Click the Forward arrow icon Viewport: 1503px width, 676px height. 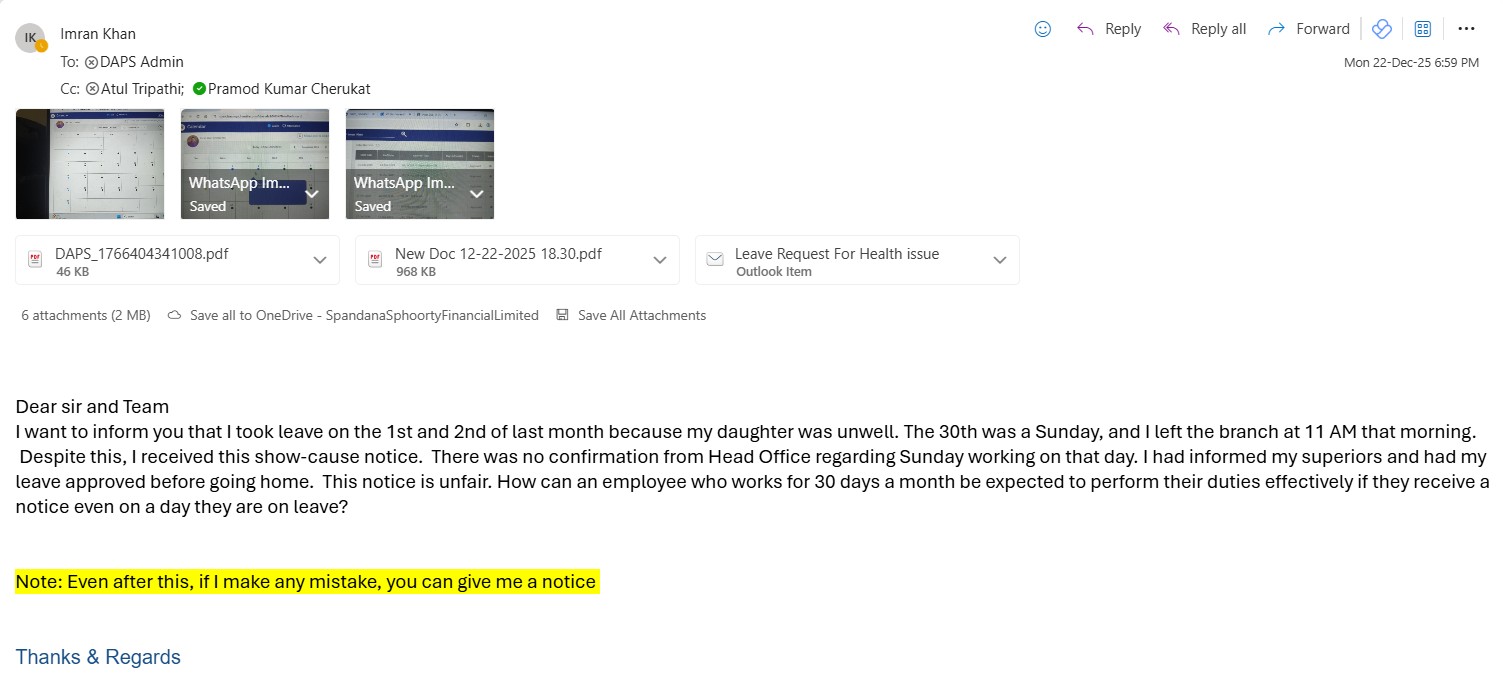(x=1276, y=29)
